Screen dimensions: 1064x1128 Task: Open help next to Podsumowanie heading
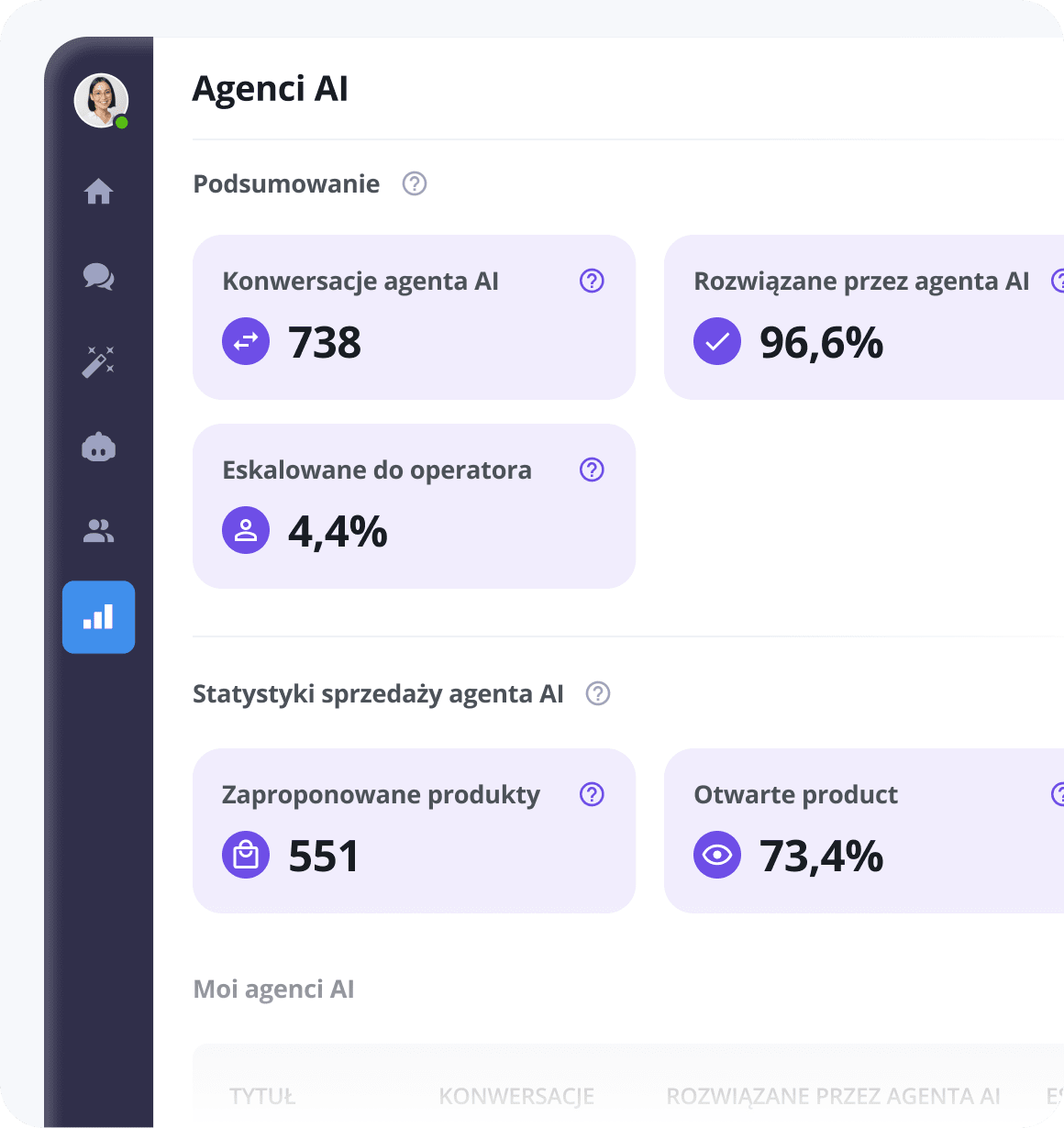[414, 183]
